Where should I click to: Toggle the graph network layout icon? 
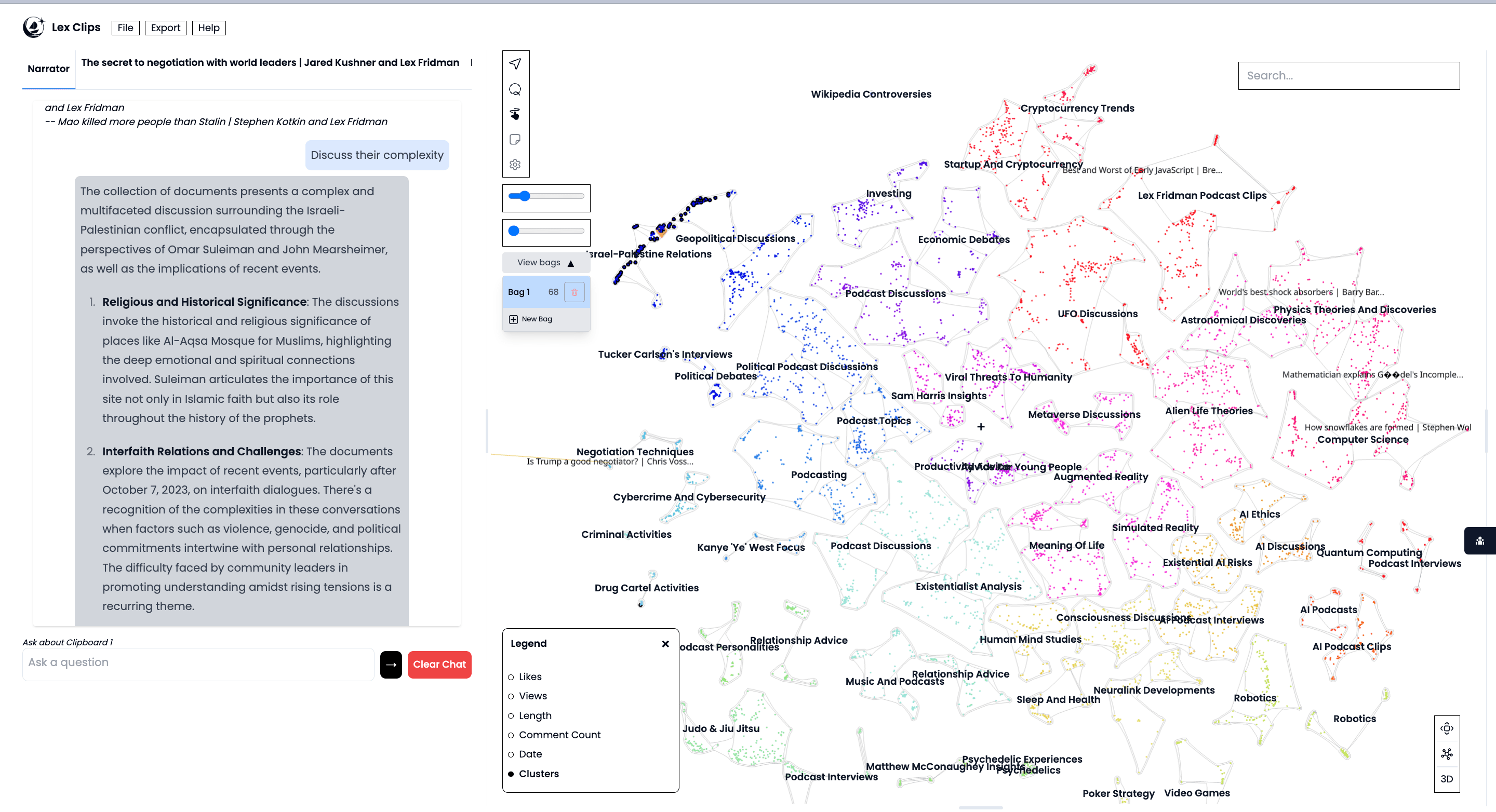click(x=1447, y=754)
